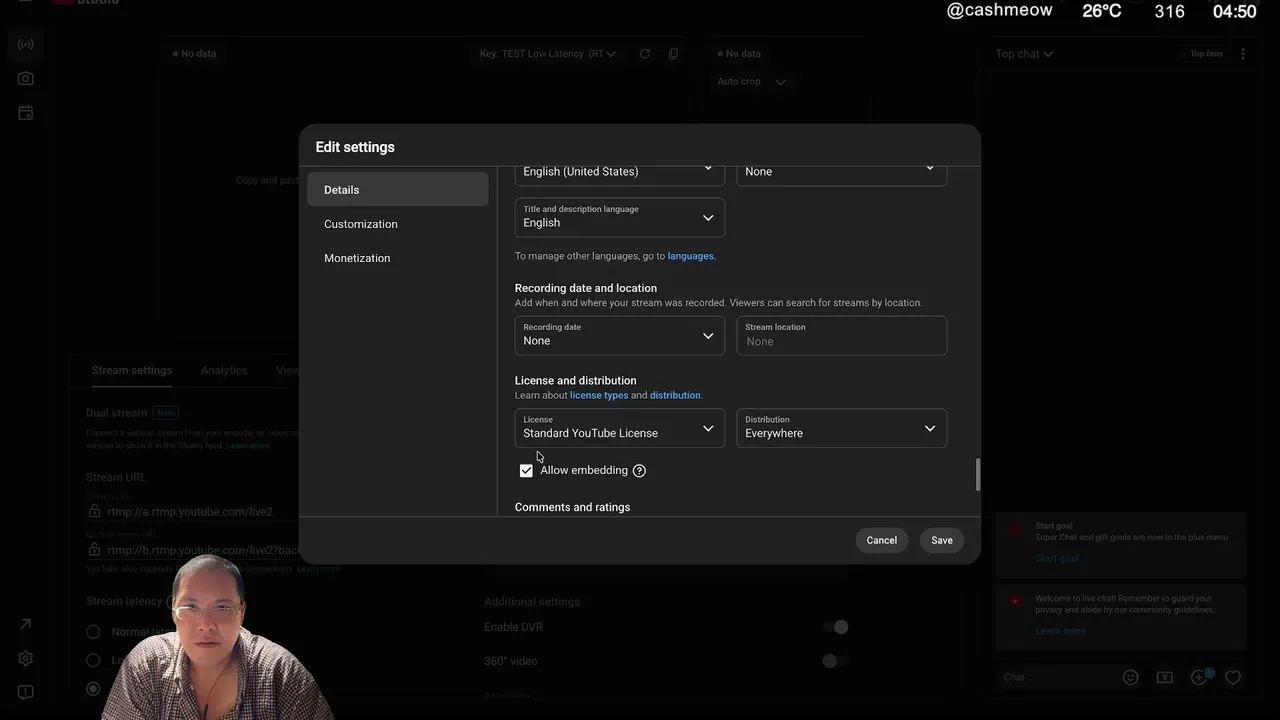Open the Distribution dropdown
Screen dimensions: 1280x720
(842, 428)
